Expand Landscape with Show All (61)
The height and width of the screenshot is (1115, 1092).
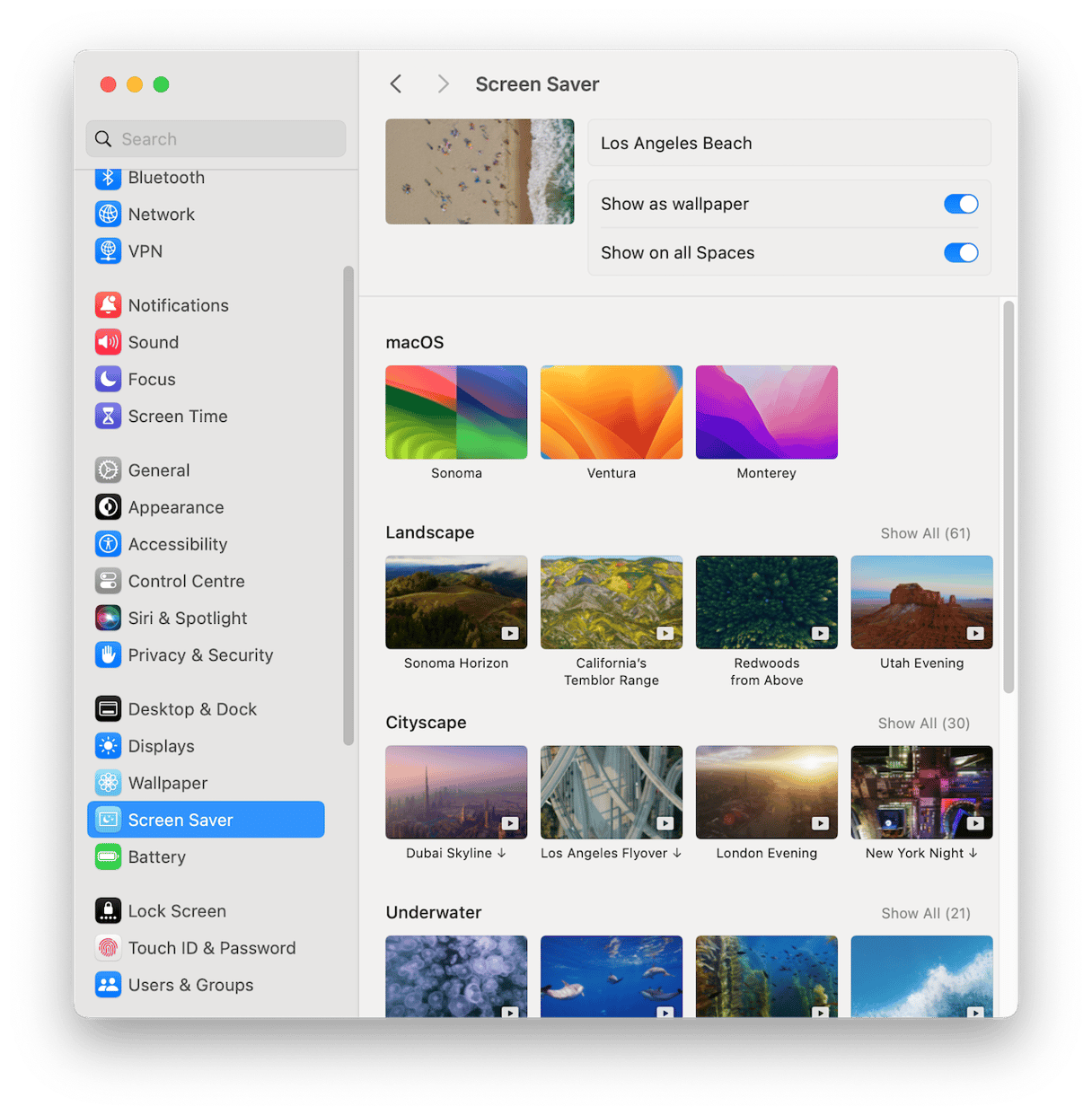tap(925, 533)
